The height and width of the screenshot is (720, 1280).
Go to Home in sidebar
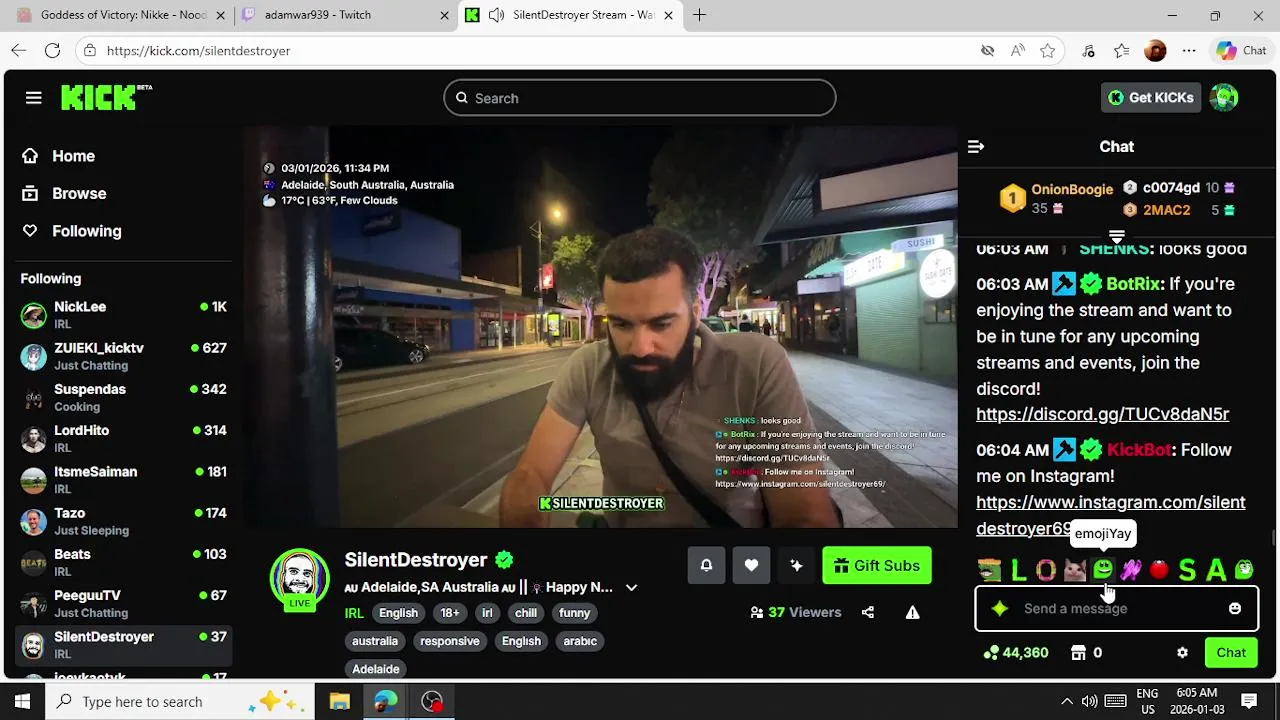tap(59, 156)
